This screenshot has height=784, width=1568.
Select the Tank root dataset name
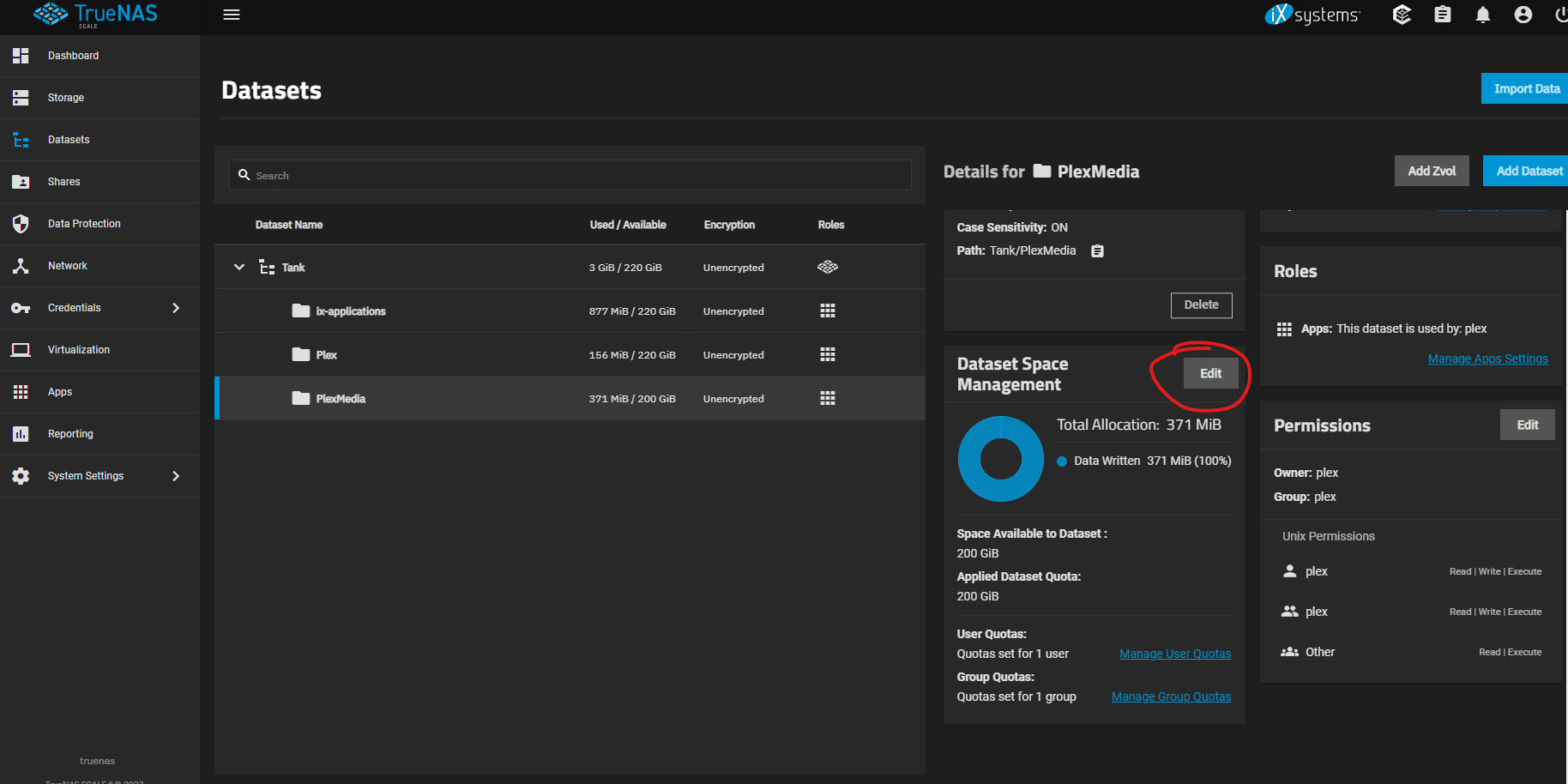coord(293,268)
